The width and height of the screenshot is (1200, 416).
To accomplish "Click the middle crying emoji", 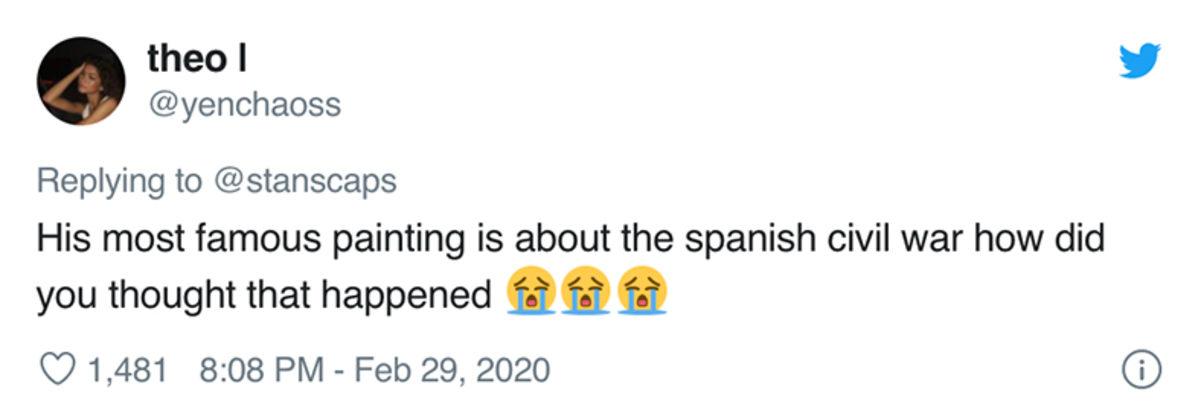I will coord(586,295).
